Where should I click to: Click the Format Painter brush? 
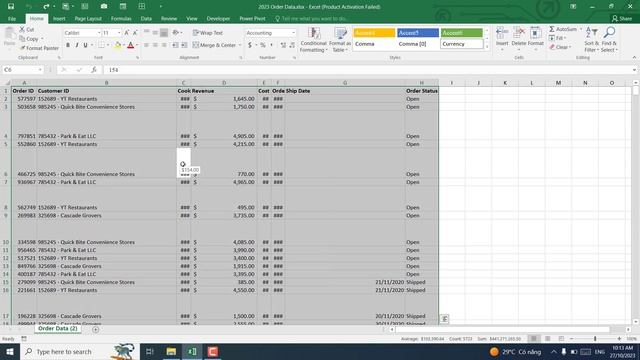(39, 48)
